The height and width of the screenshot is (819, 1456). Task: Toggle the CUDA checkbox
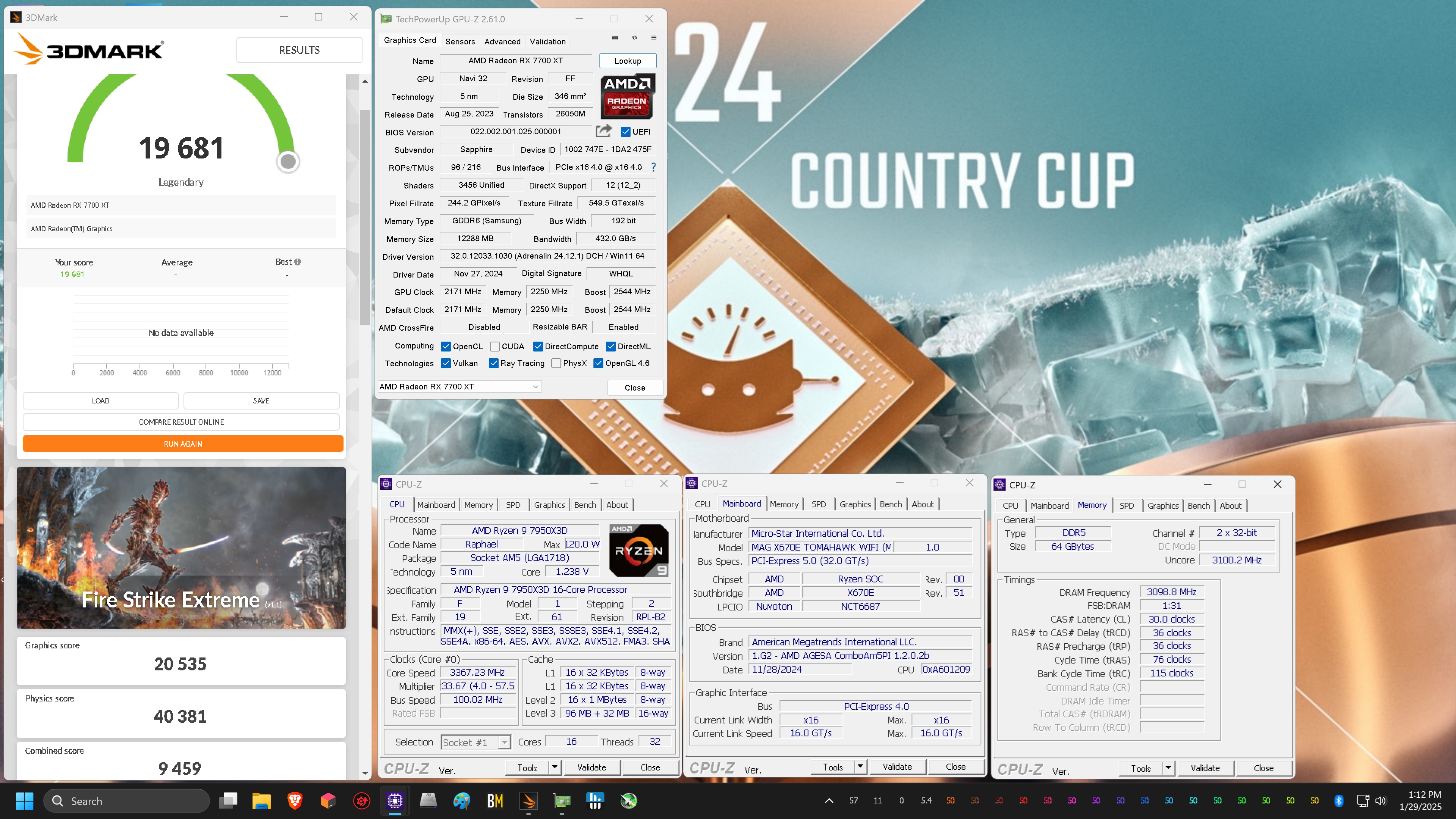[x=494, y=347]
